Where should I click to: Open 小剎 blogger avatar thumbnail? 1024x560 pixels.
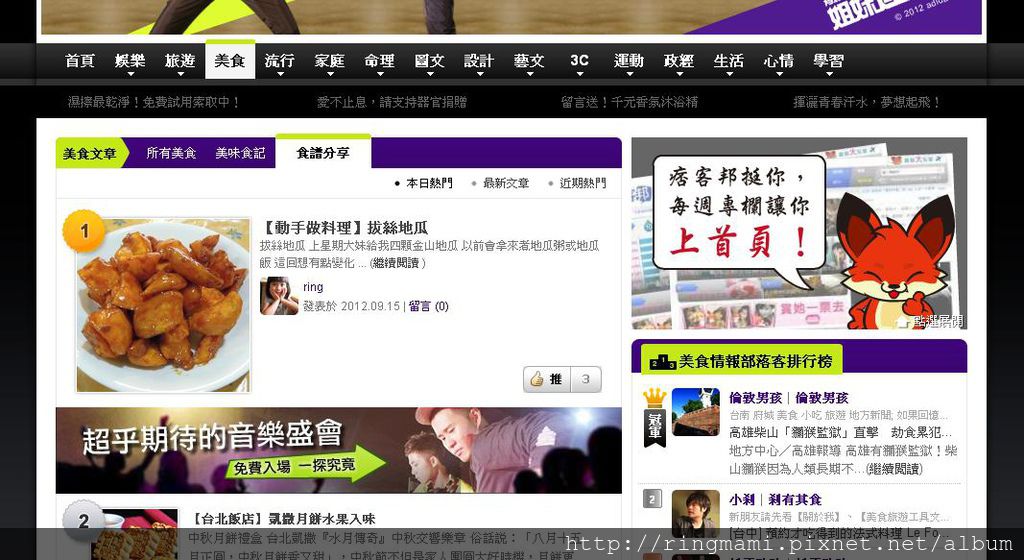[x=696, y=514]
